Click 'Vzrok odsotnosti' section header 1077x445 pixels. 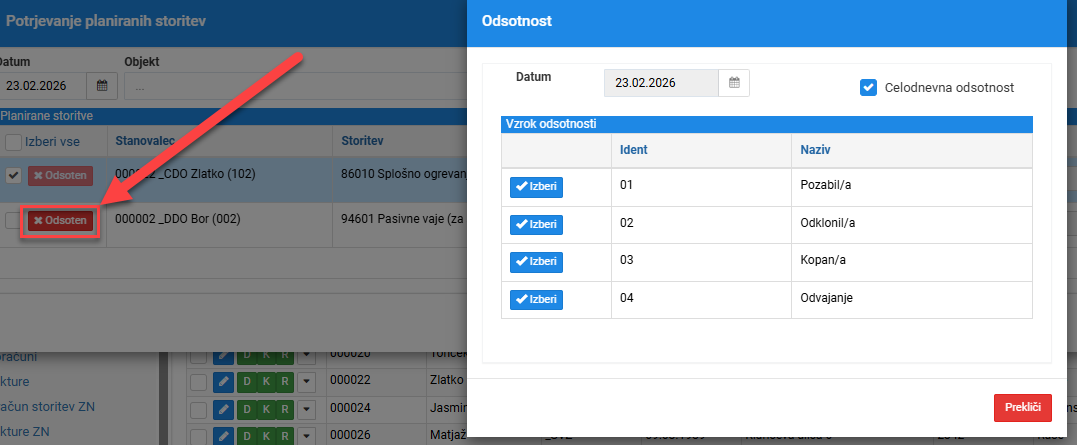click(767, 124)
